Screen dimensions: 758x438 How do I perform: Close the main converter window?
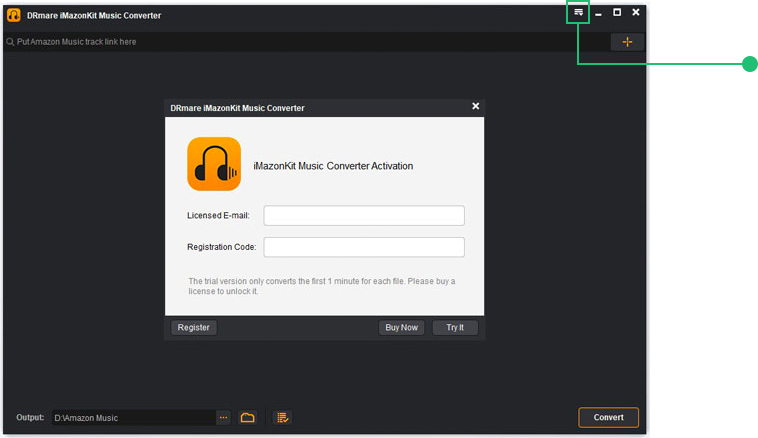636,13
